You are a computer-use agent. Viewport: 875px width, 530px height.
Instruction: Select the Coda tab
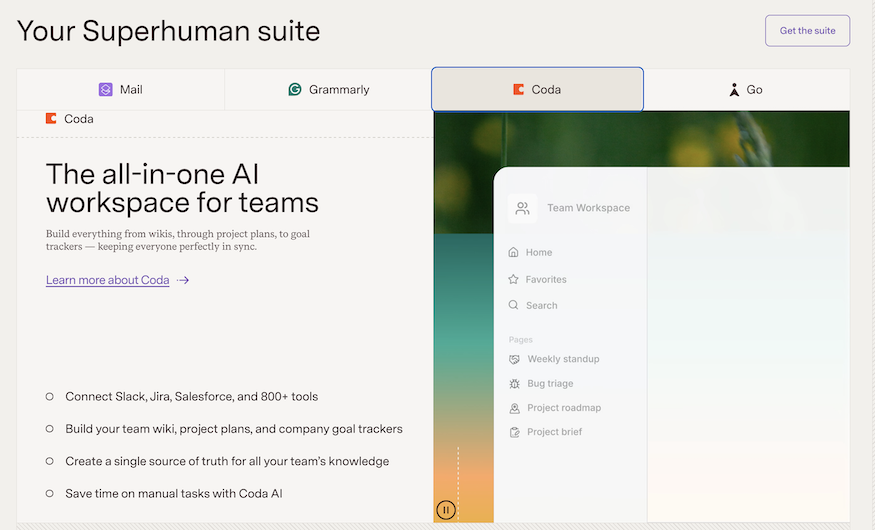pyautogui.click(x=537, y=89)
